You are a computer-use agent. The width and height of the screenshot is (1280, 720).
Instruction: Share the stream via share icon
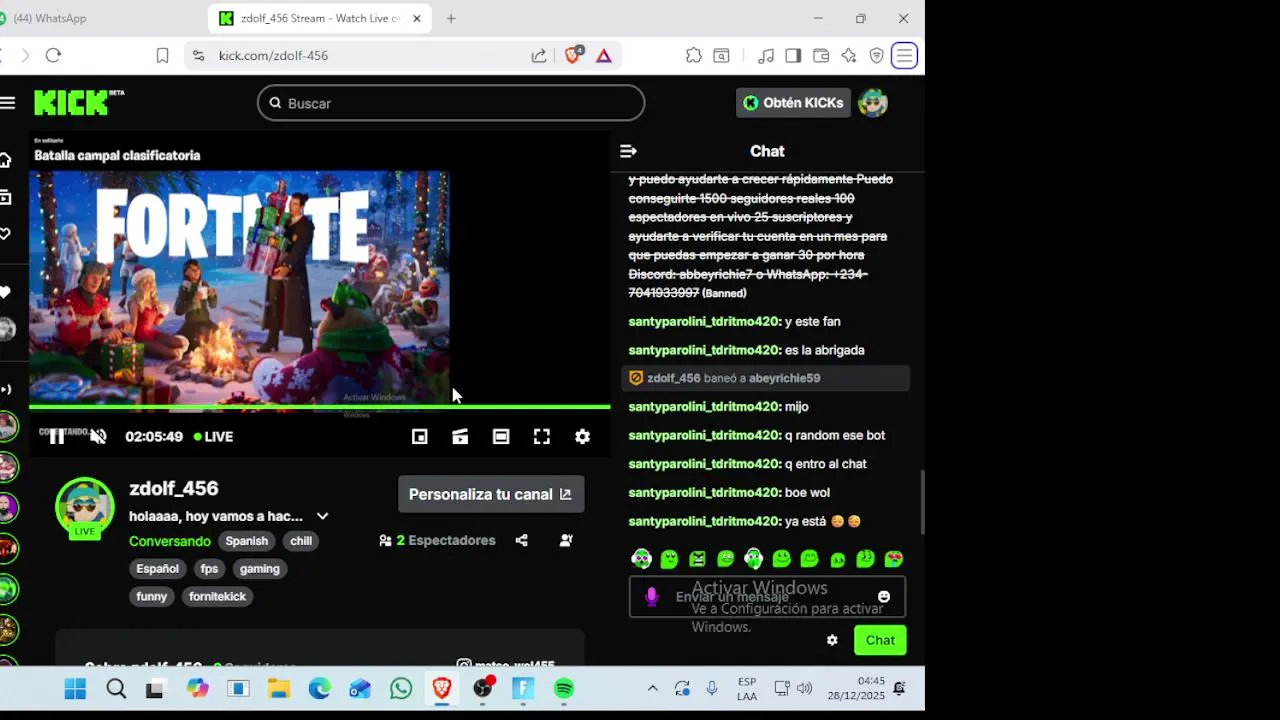coord(521,540)
